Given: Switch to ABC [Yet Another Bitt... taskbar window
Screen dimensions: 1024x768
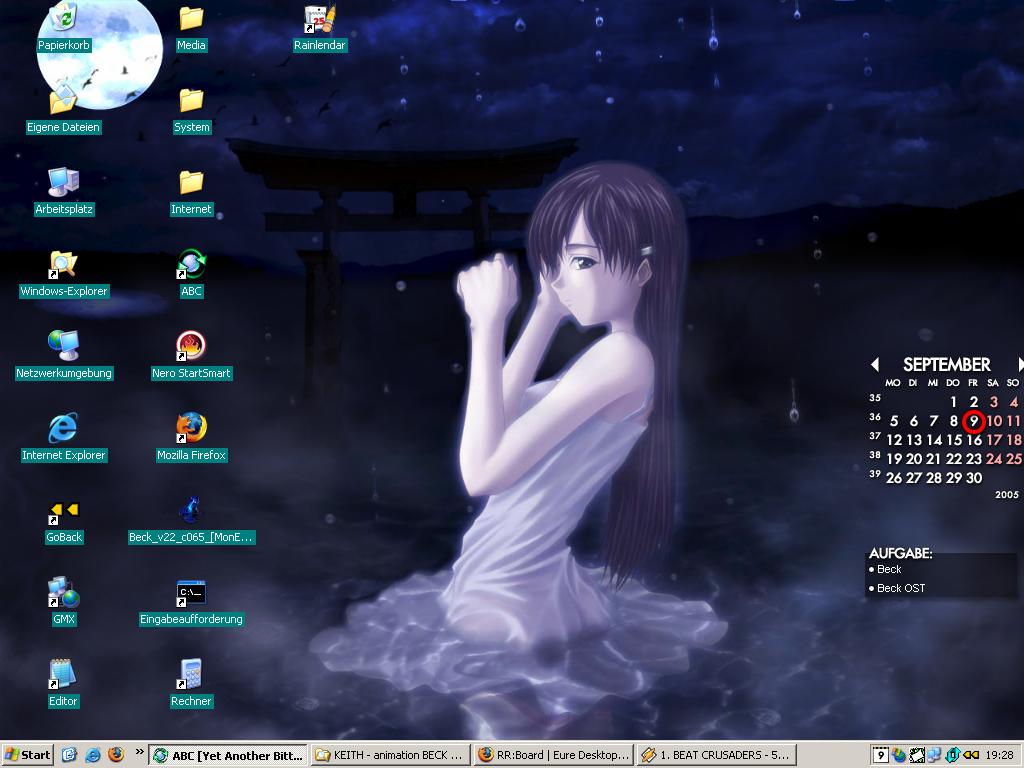Looking at the screenshot, I should click(228, 756).
